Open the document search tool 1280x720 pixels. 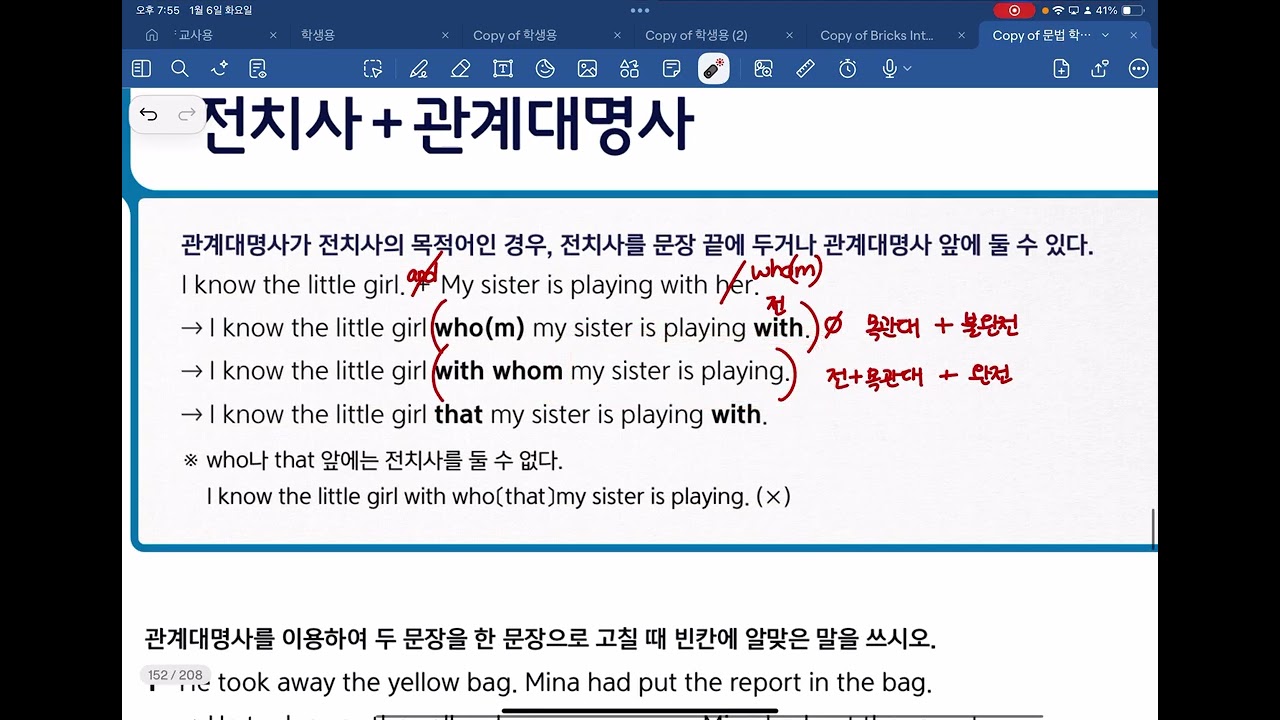click(180, 69)
